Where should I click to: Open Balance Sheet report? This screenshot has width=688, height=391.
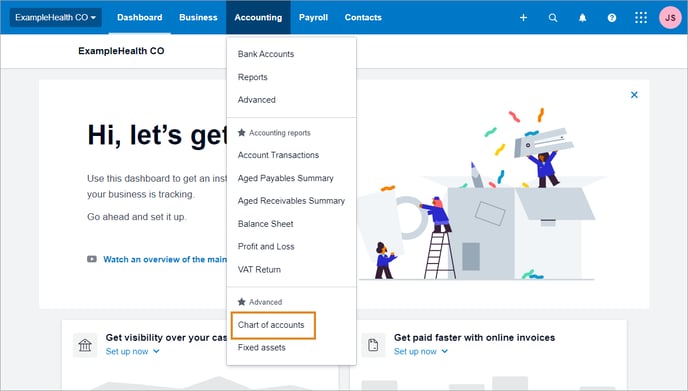click(265, 224)
